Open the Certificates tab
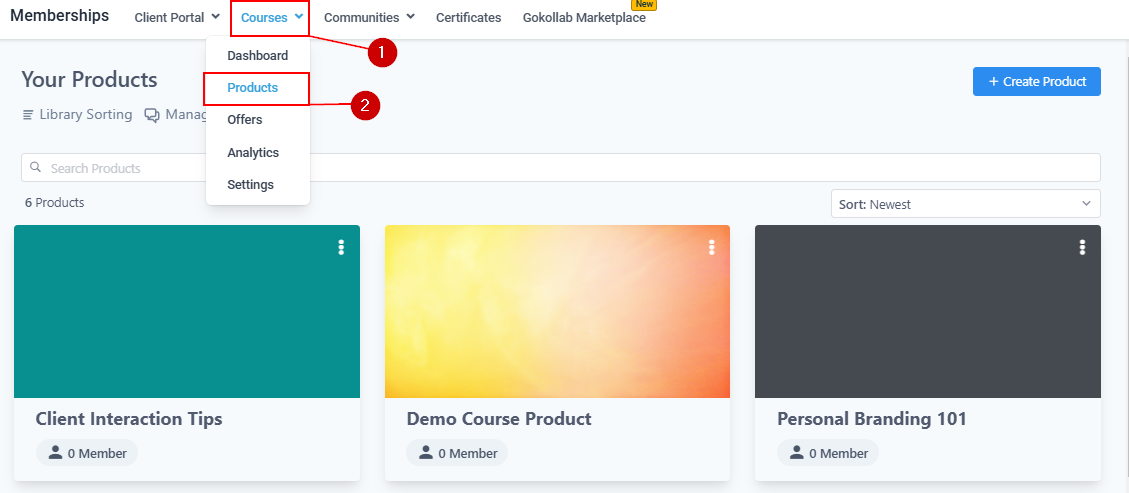This screenshot has width=1129, height=493. [468, 18]
